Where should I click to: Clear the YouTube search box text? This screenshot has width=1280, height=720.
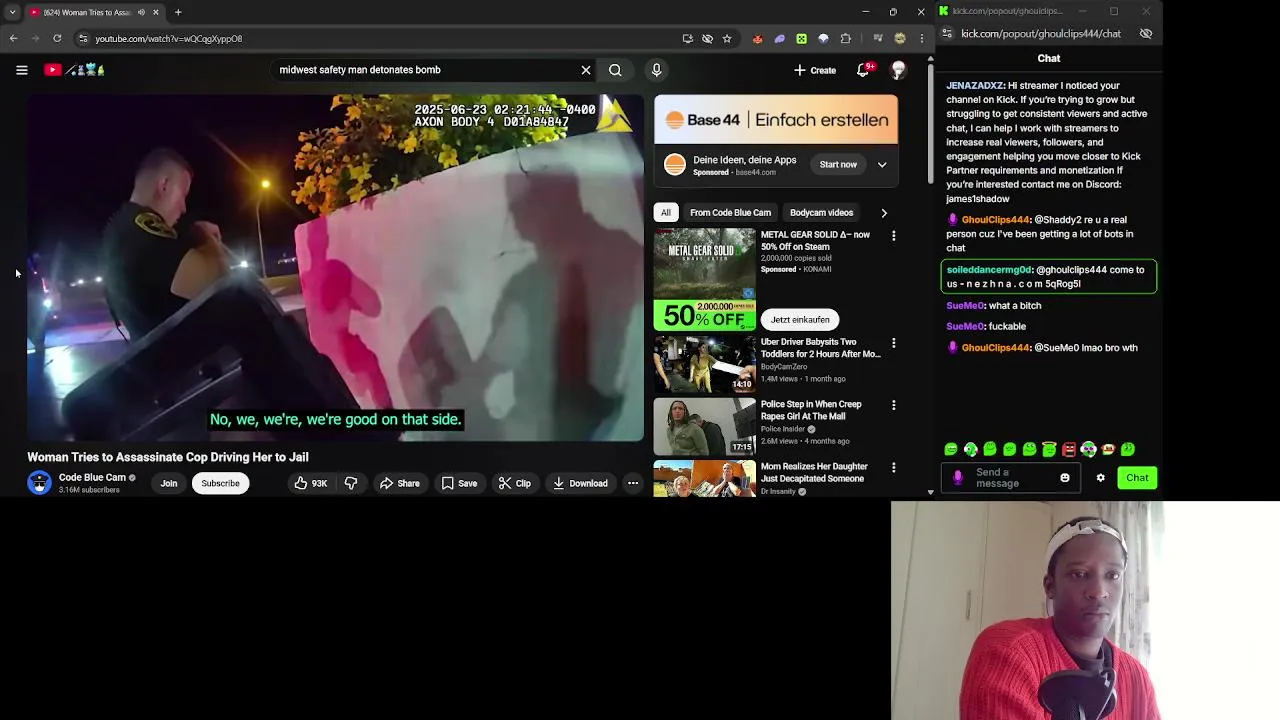coord(586,70)
